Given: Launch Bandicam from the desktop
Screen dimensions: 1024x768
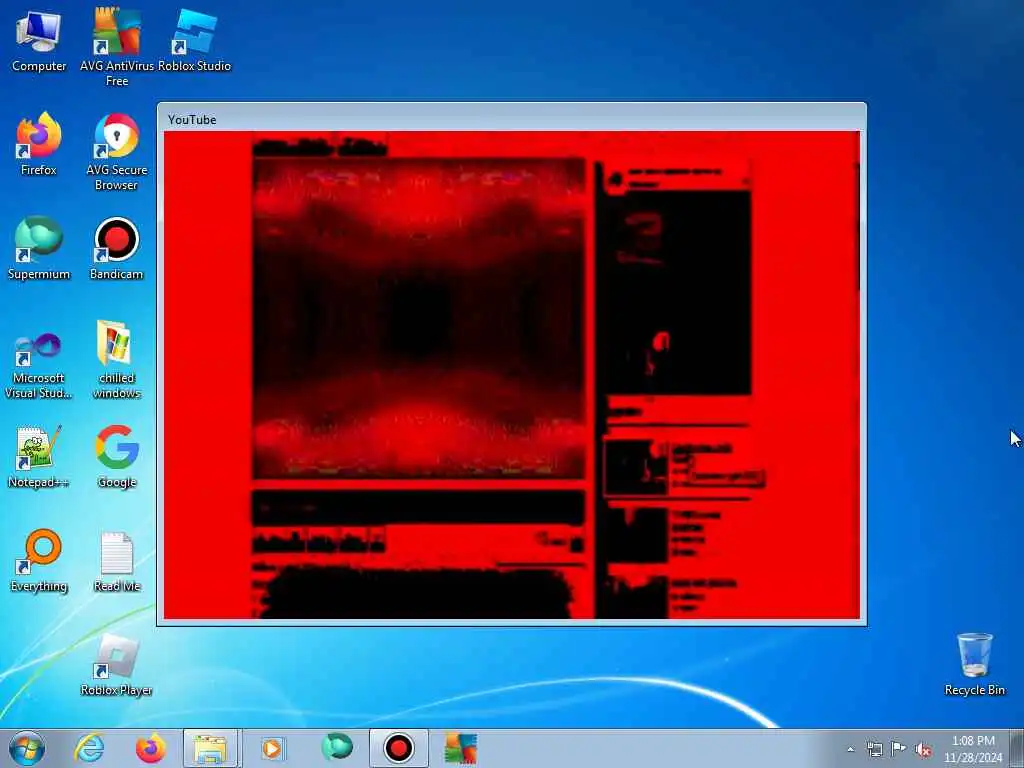Looking at the screenshot, I should pyautogui.click(x=116, y=248).
